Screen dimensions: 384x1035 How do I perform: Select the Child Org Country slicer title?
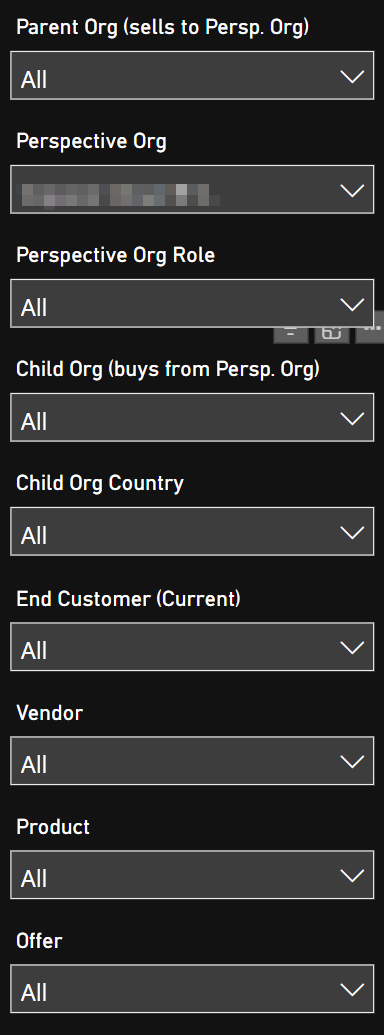pyautogui.click(x=100, y=484)
